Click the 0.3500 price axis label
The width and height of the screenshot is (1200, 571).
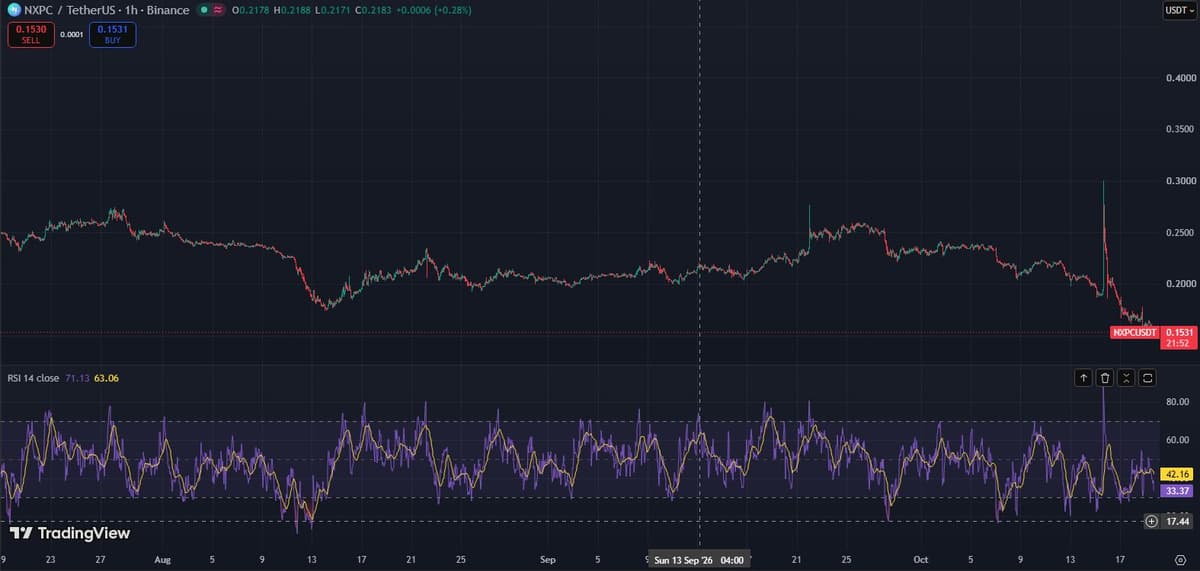click(1179, 130)
